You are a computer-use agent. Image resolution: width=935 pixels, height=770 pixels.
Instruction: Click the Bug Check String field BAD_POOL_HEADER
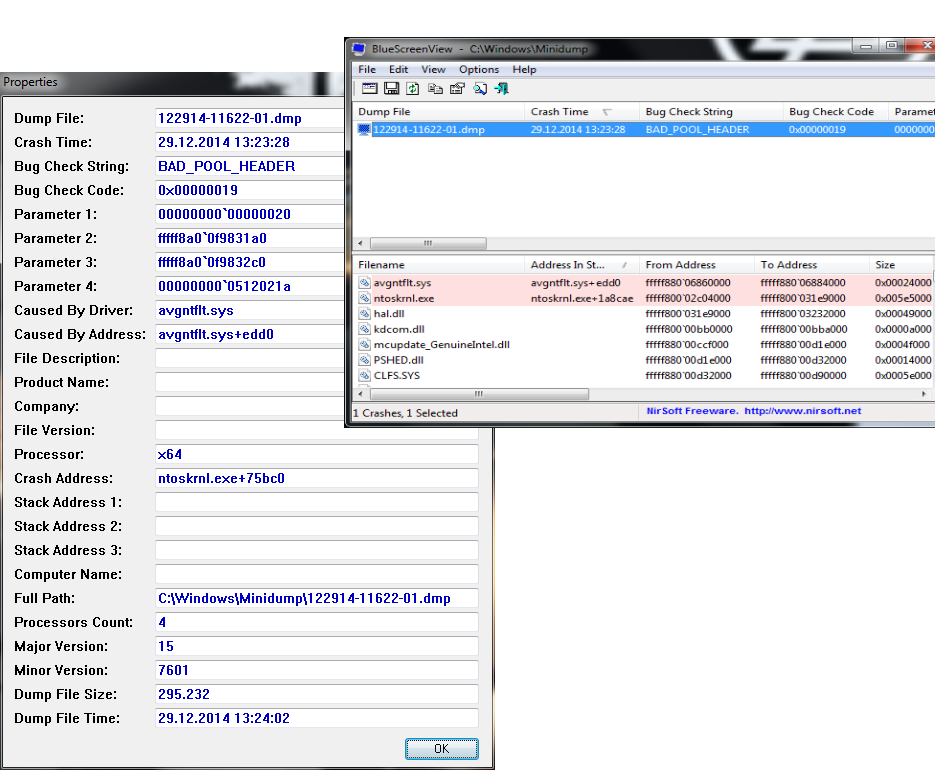(x=250, y=166)
